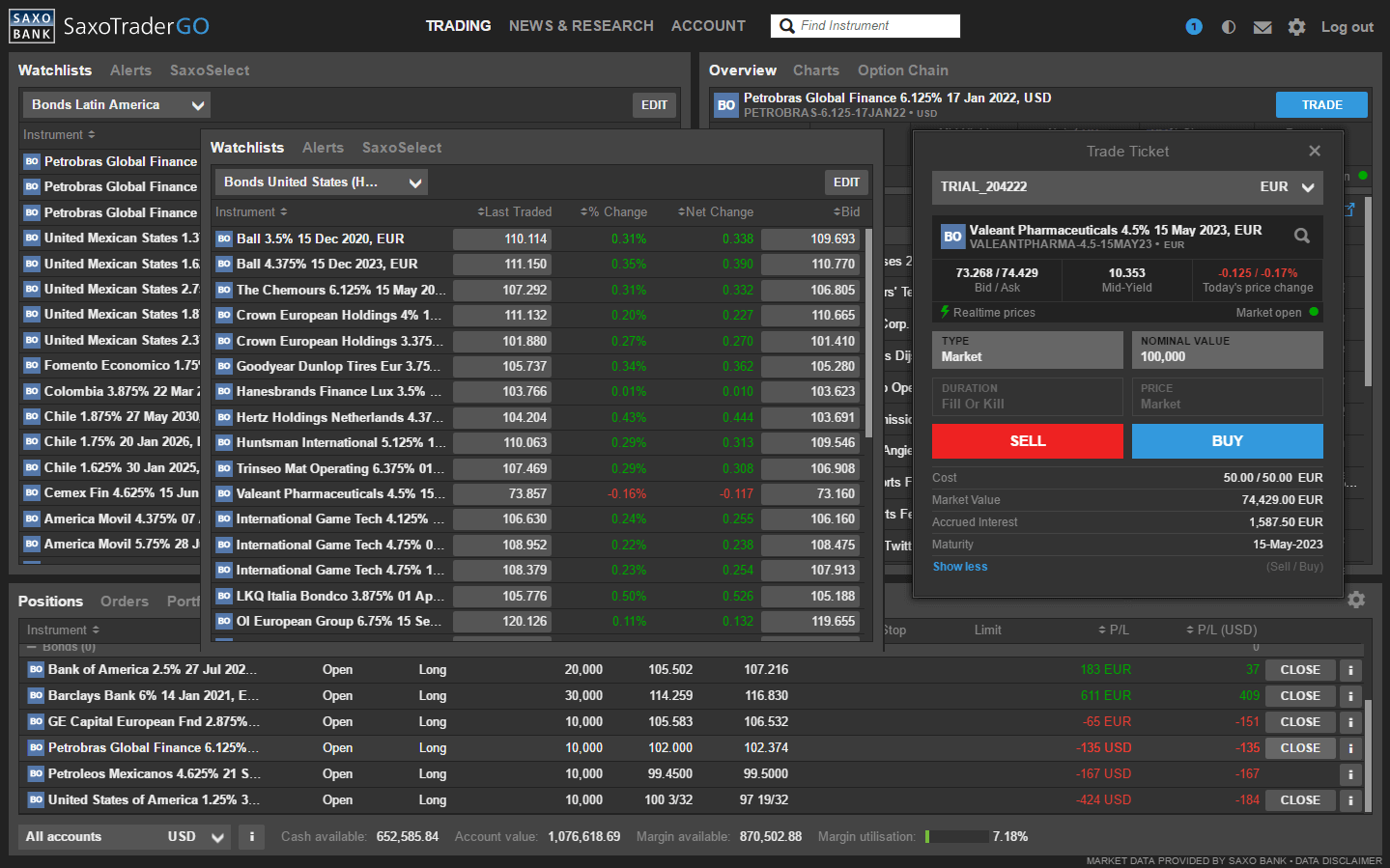Open the account selector TRIAL_204222 dropdown
Viewport: 1390px width, 868px height.
[x=1127, y=187]
